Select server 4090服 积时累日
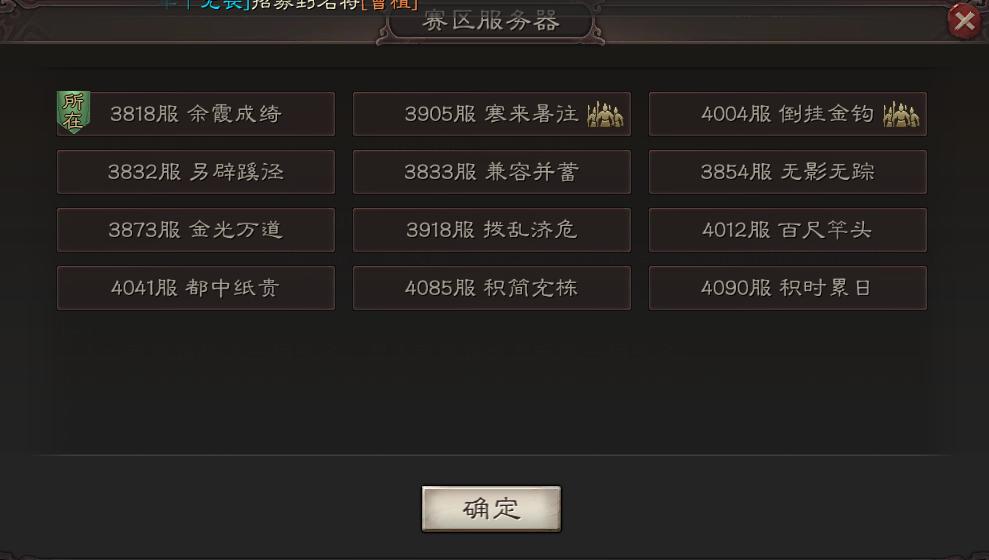Screen dimensions: 989x560 (x=788, y=288)
